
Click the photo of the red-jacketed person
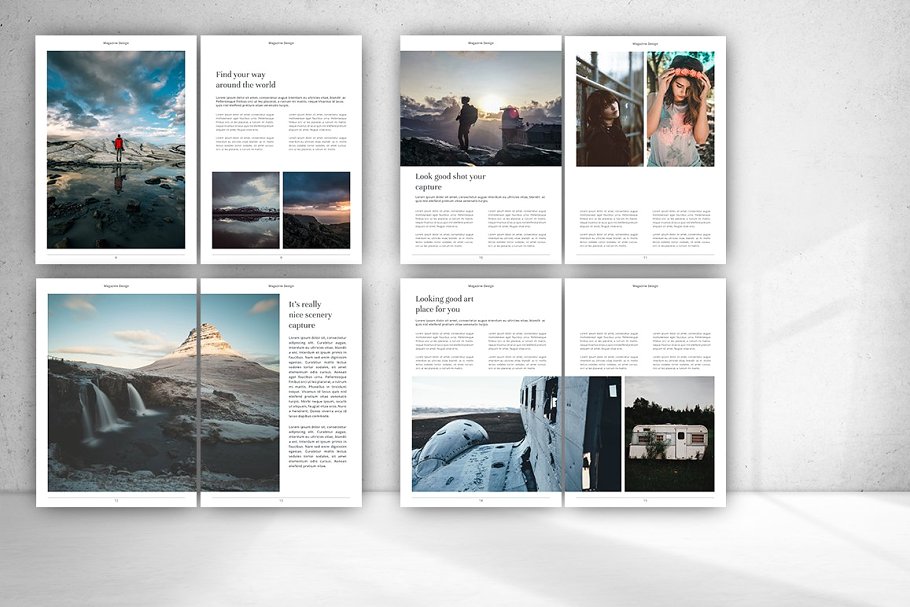[x=116, y=150]
